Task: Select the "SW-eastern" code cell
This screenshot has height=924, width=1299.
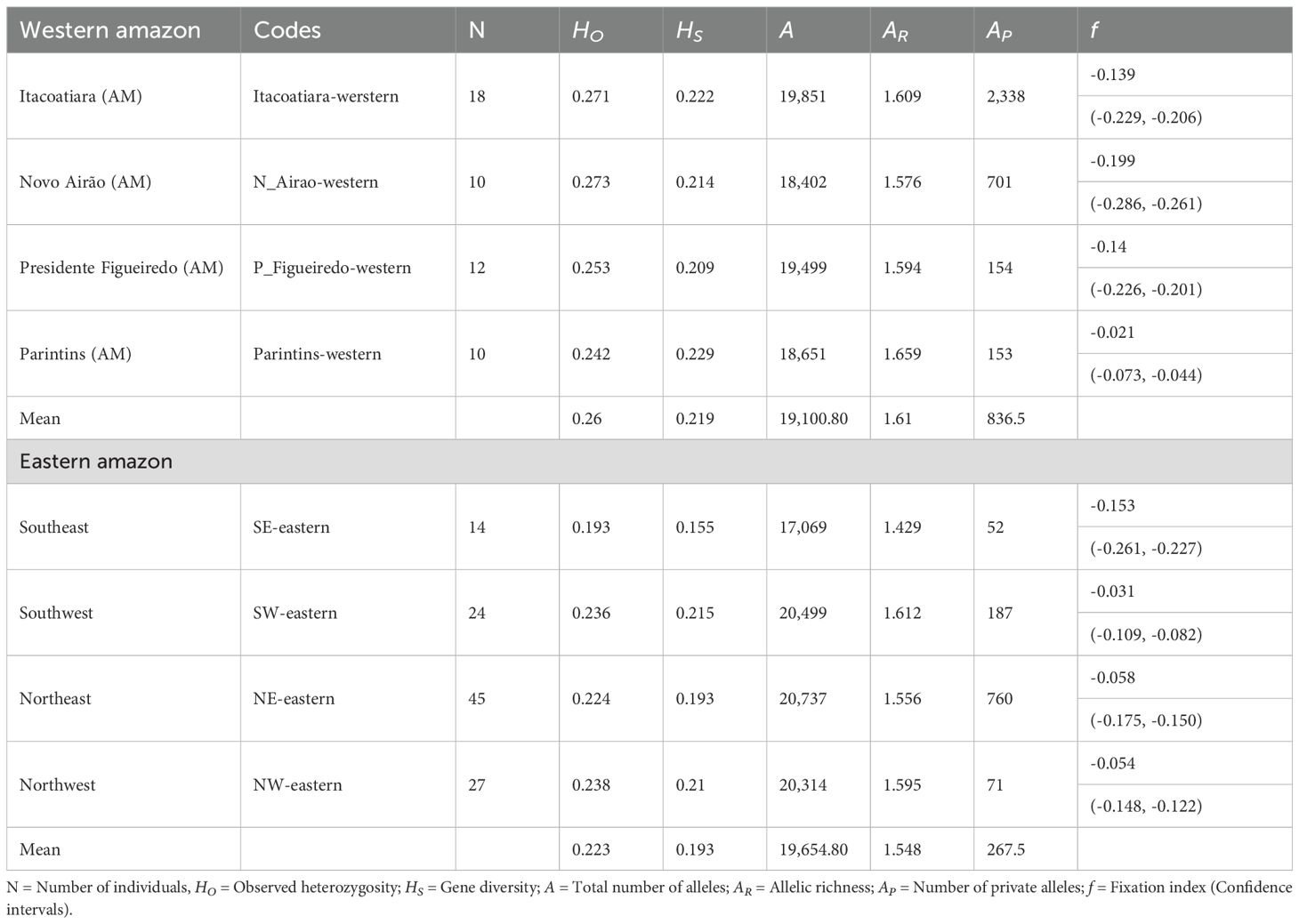Action: point(294,613)
